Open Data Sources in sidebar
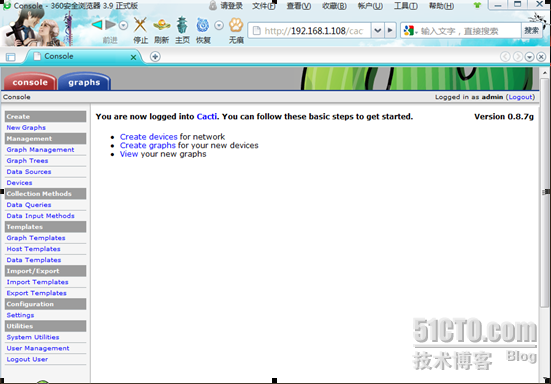 click(29, 172)
